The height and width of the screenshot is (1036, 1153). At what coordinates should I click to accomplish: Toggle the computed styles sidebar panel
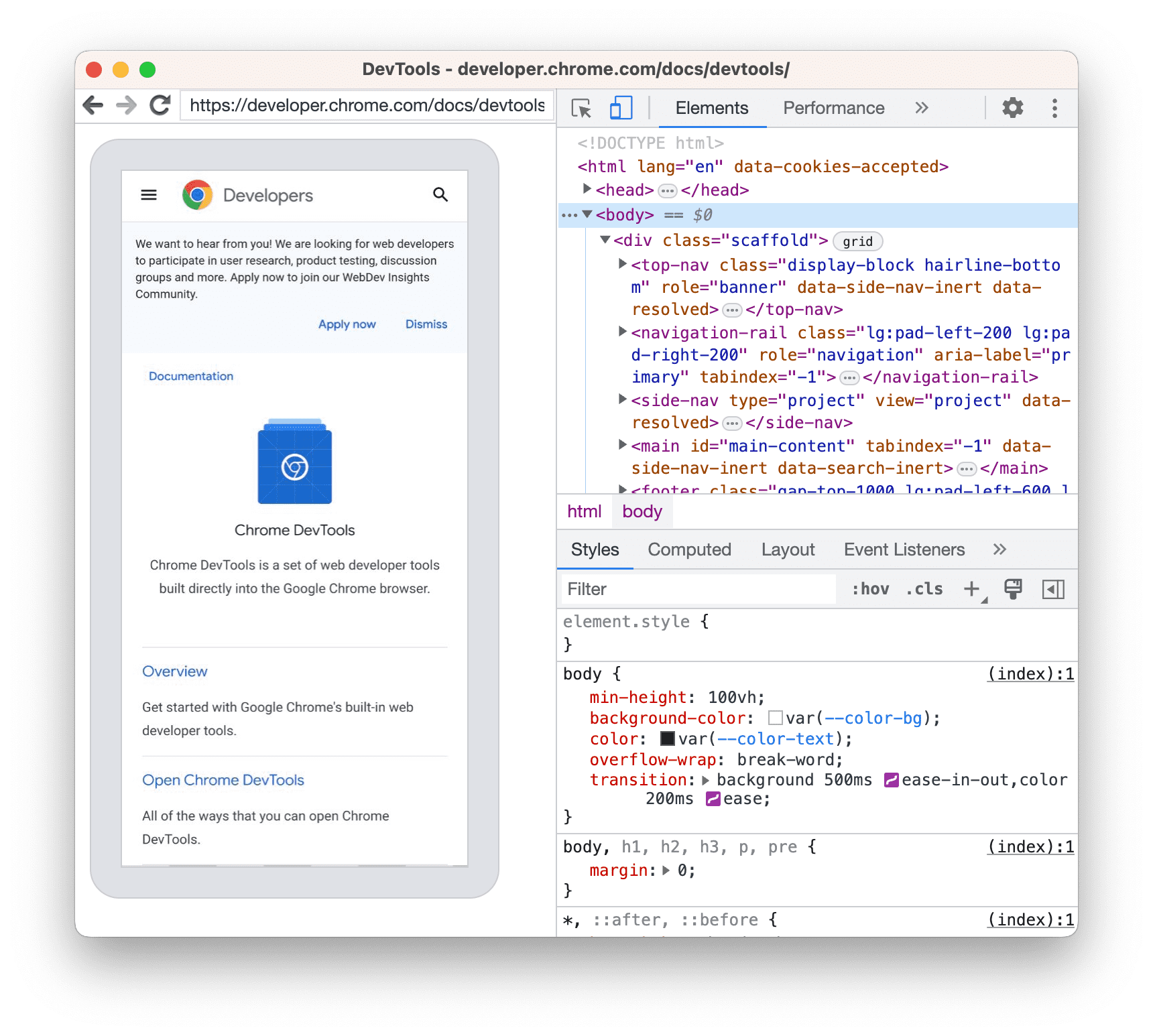click(1053, 589)
